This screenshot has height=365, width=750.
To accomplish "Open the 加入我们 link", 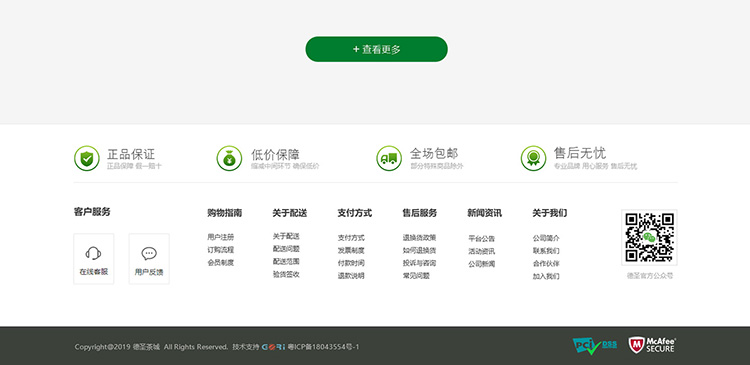I will 546,277.
